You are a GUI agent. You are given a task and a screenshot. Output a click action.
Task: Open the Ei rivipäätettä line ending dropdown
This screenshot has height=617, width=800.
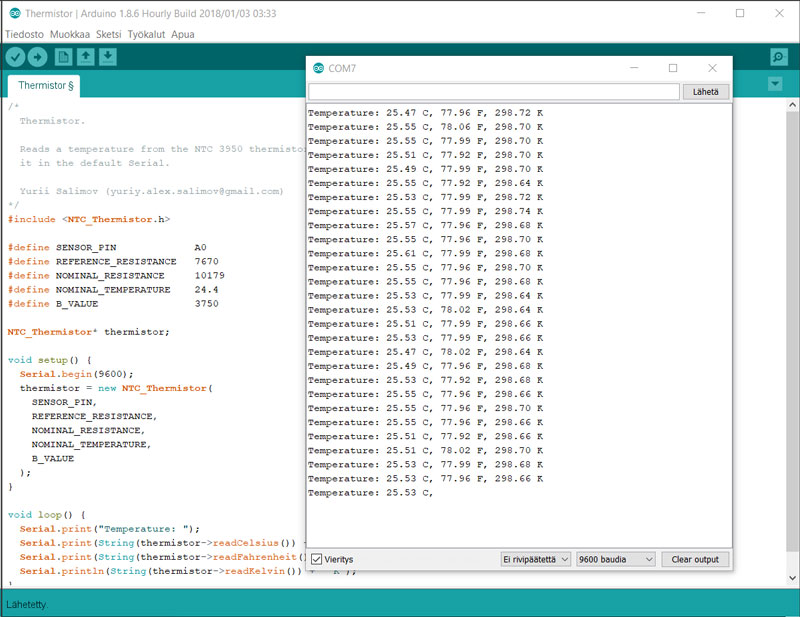536,559
